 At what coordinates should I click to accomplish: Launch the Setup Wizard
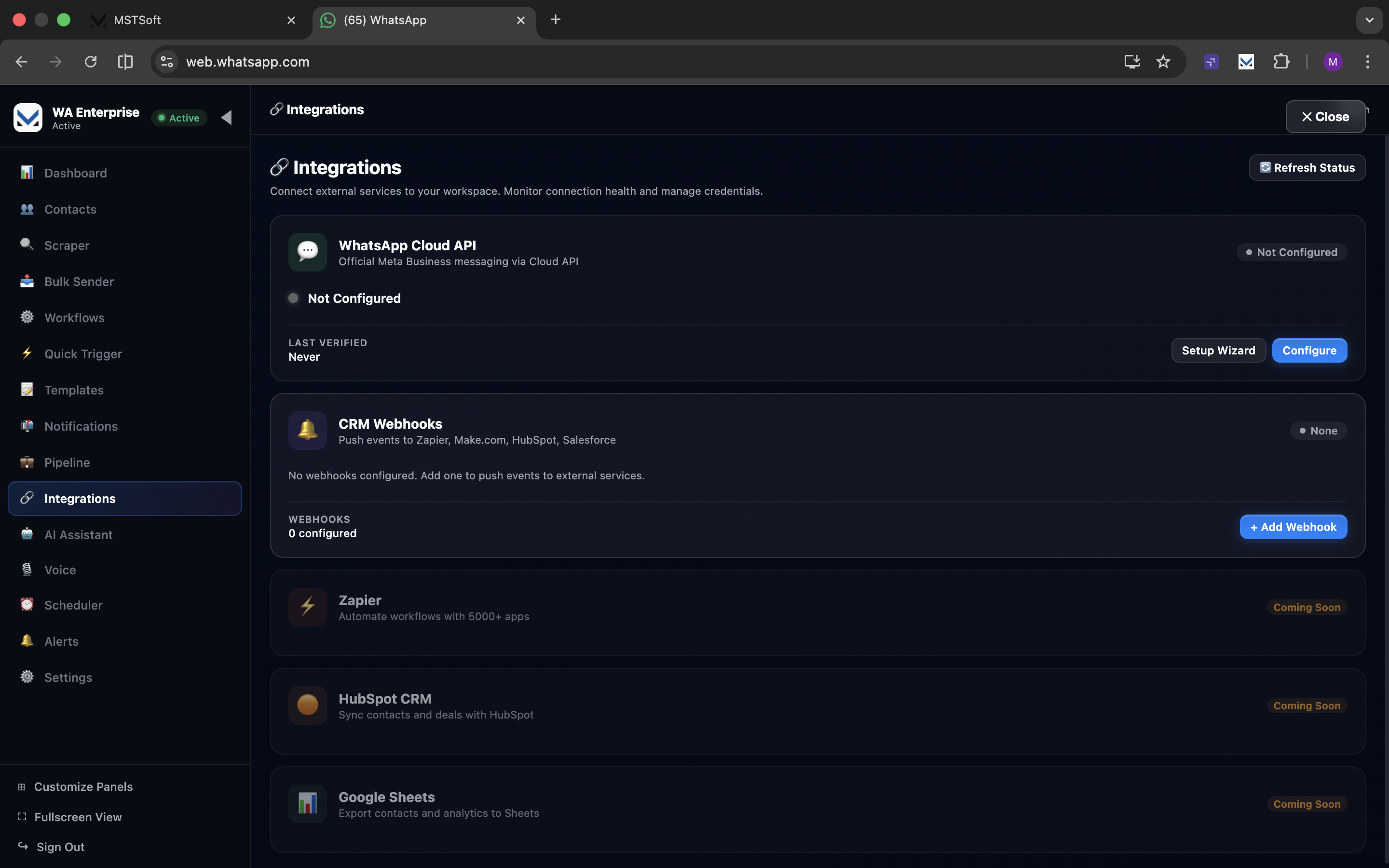click(x=1218, y=350)
